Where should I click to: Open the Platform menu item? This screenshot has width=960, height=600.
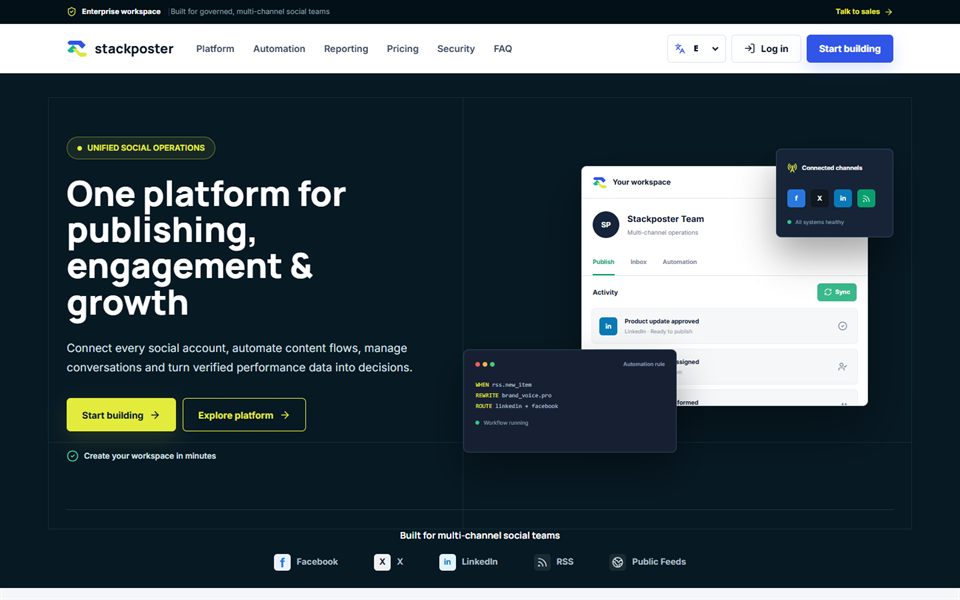[215, 48]
